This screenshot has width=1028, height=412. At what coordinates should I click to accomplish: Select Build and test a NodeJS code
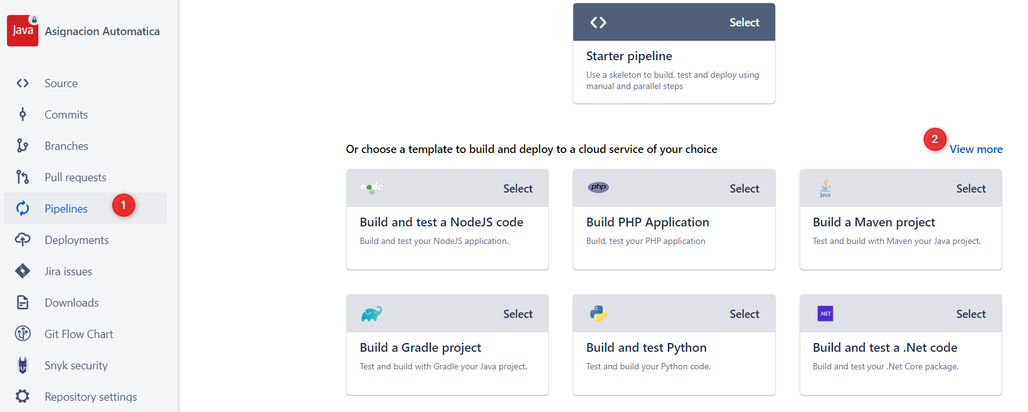coord(447,219)
